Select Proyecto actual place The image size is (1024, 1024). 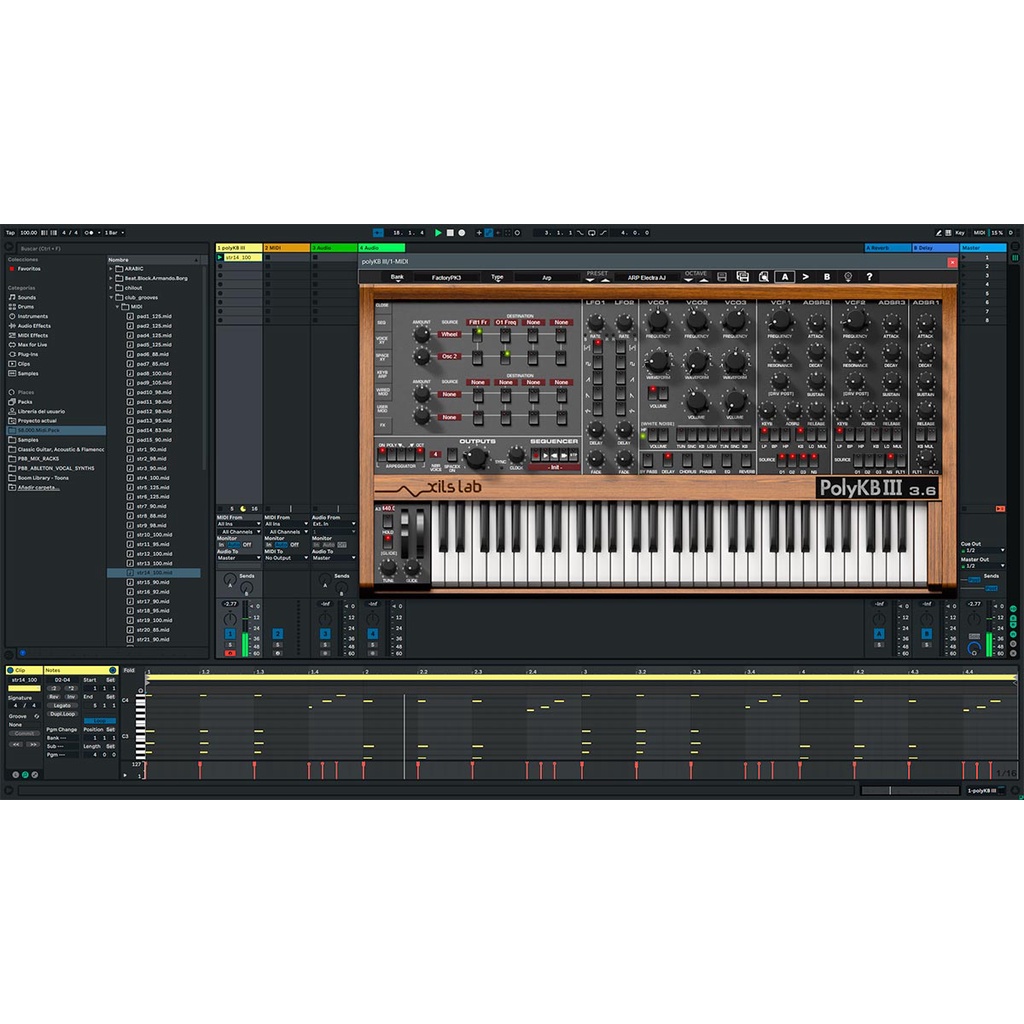[37, 421]
